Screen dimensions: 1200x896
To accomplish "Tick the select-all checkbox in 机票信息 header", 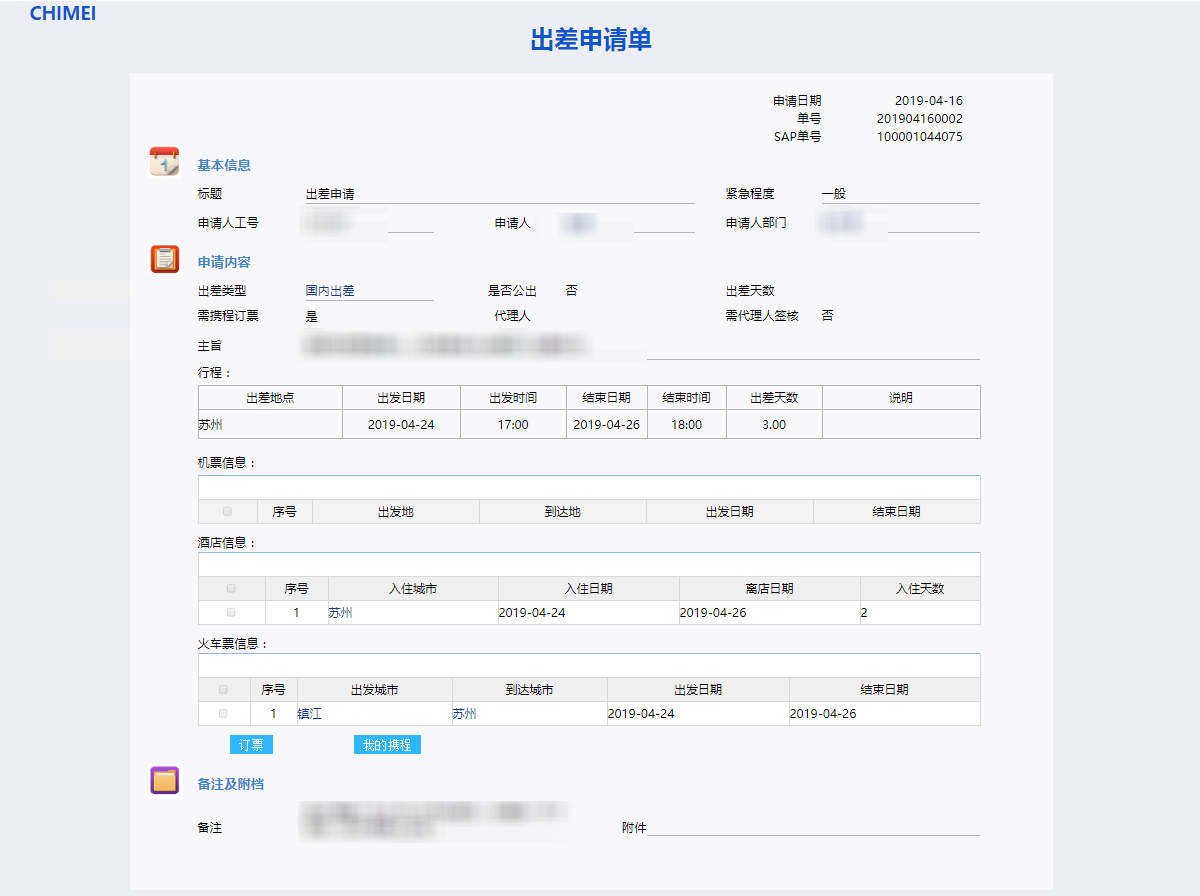I will pyautogui.click(x=227, y=511).
